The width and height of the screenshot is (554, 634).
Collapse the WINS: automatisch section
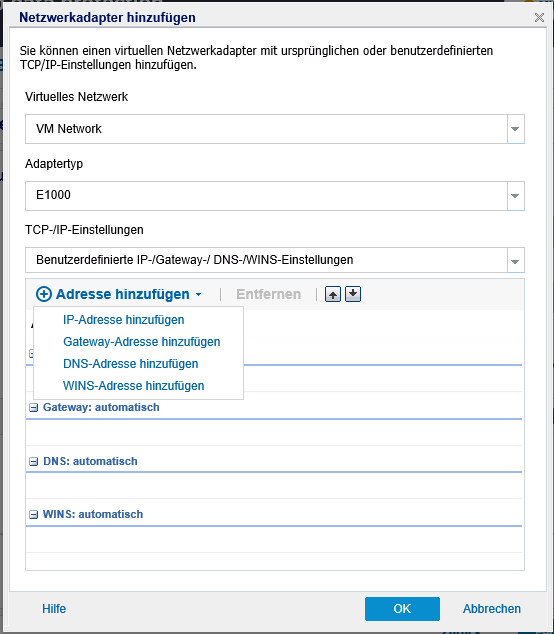click(34, 515)
